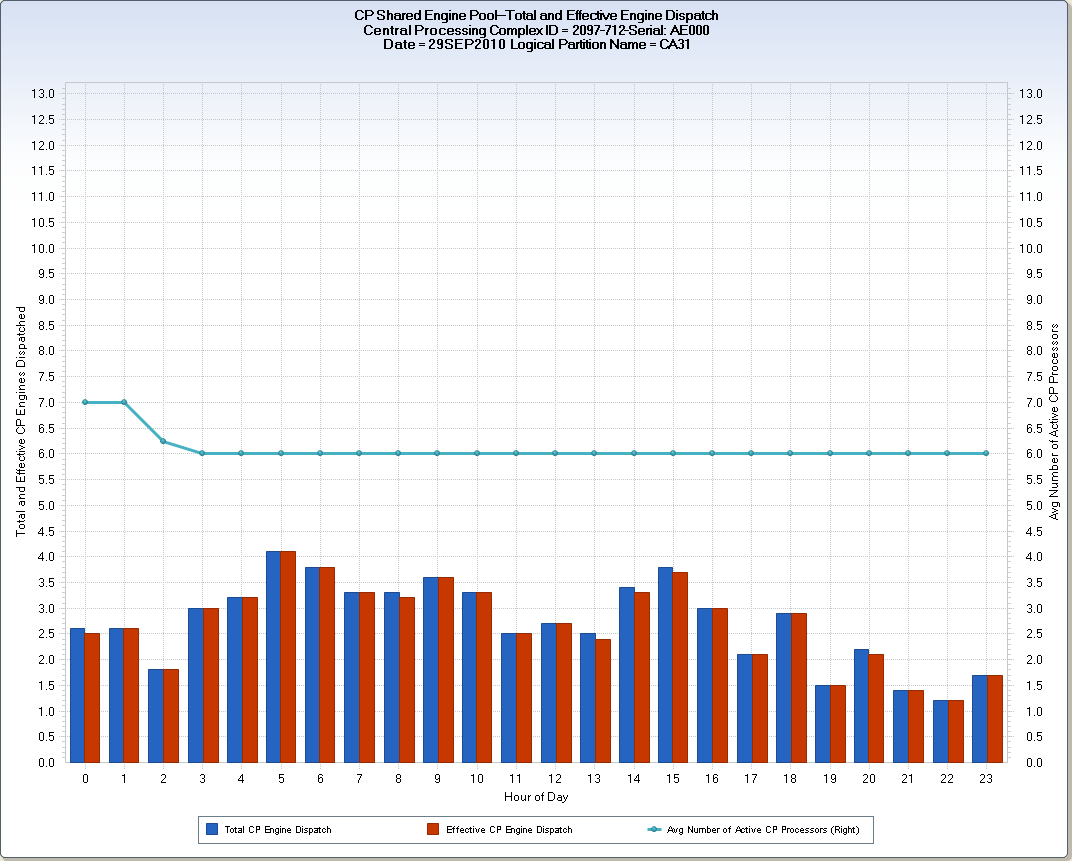Click the blue Total bar at hour 9
Image resolution: width=1072 pixels, height=861 pixels.
point(430,670)
